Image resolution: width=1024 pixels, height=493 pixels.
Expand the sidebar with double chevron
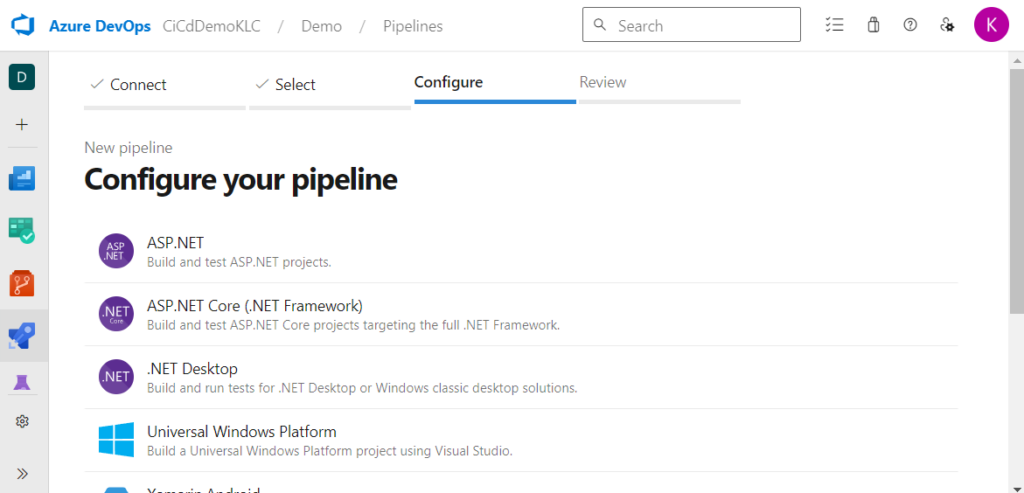pos(22,473)
